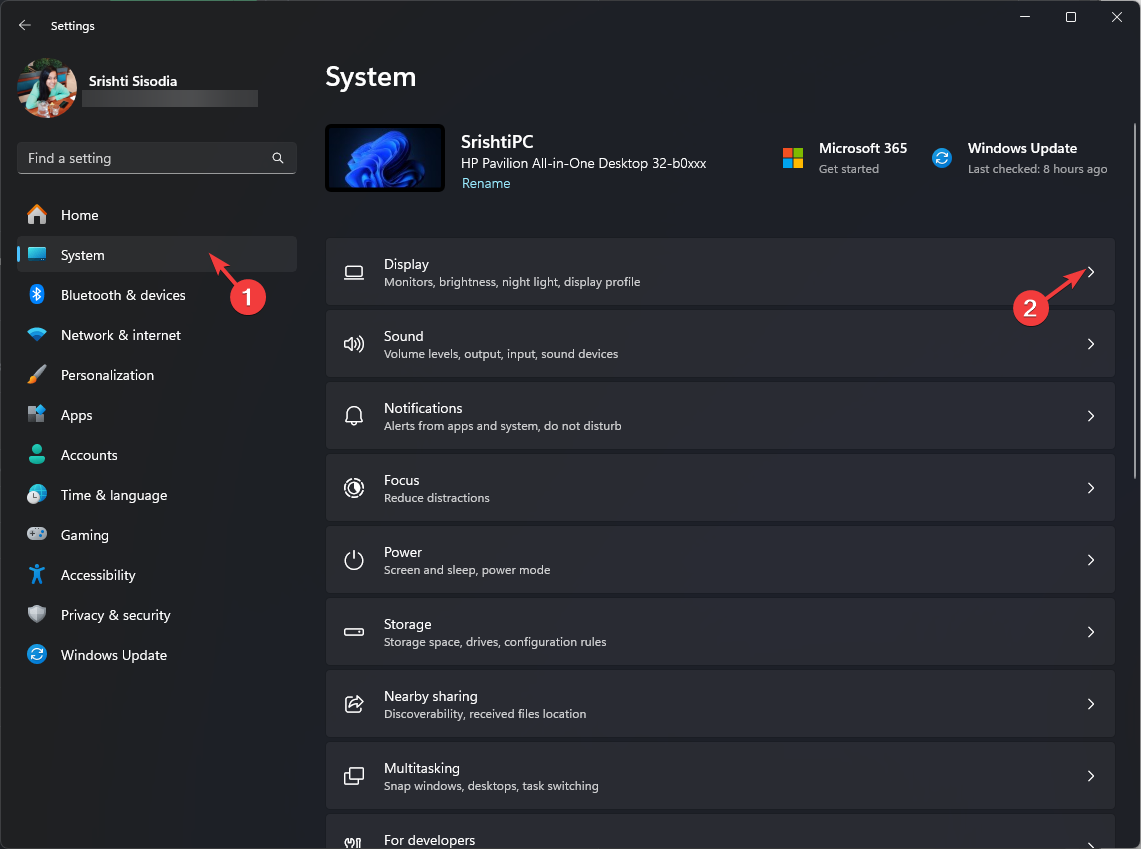
Task: Click the desktop wallpaper thumbnail
Action: [385, 158]
